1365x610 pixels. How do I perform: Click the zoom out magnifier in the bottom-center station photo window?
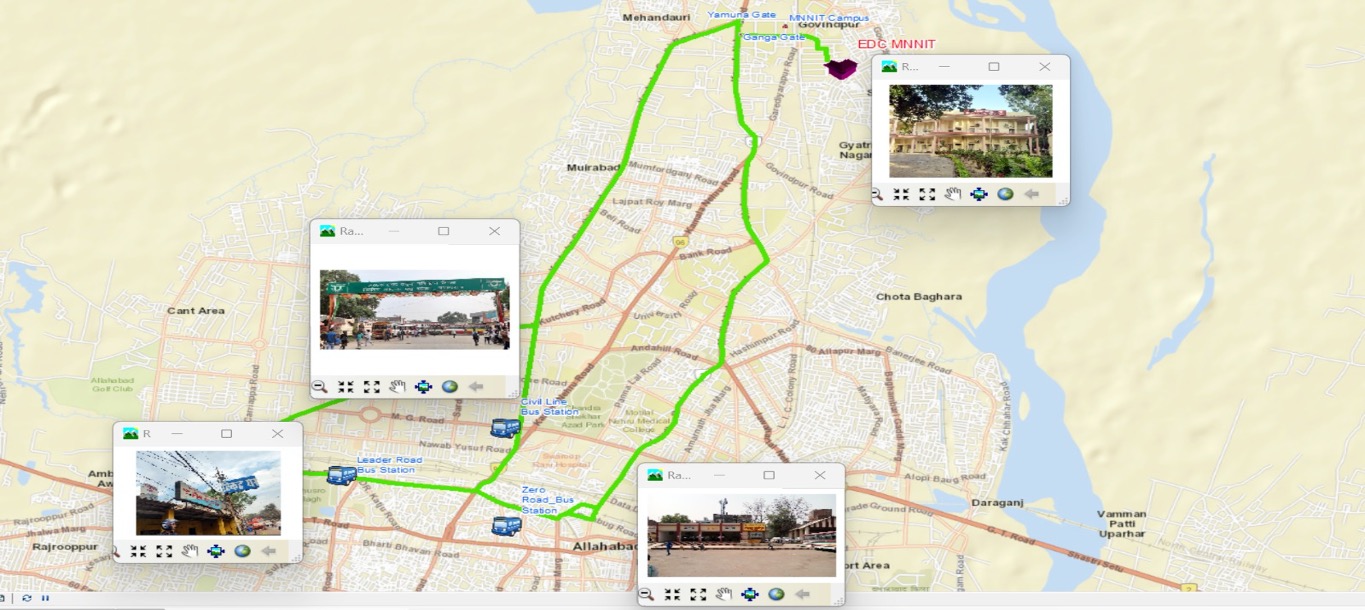point(647,594)
